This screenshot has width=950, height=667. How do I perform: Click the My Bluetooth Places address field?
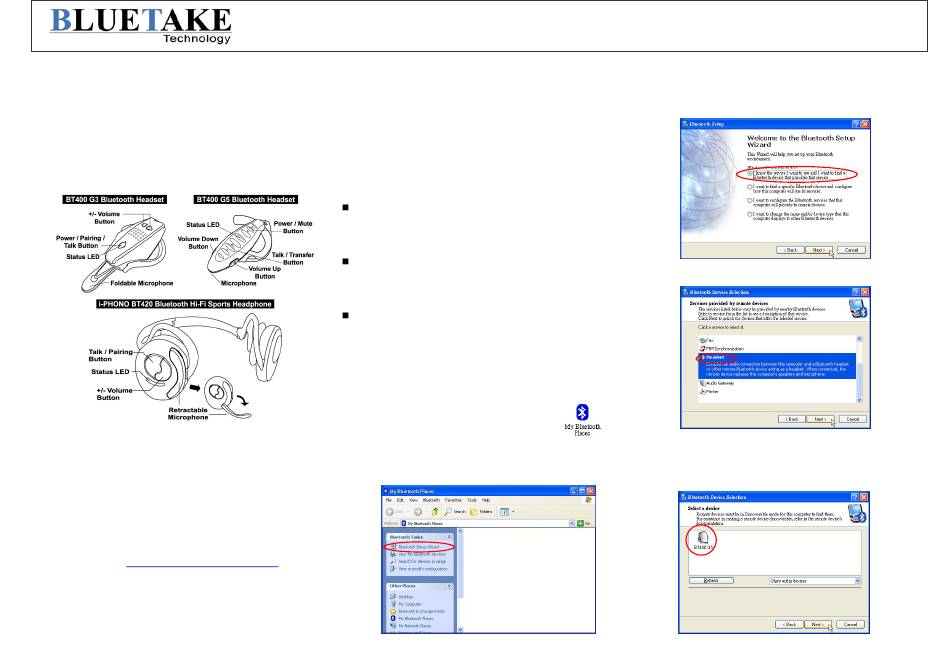485,523
